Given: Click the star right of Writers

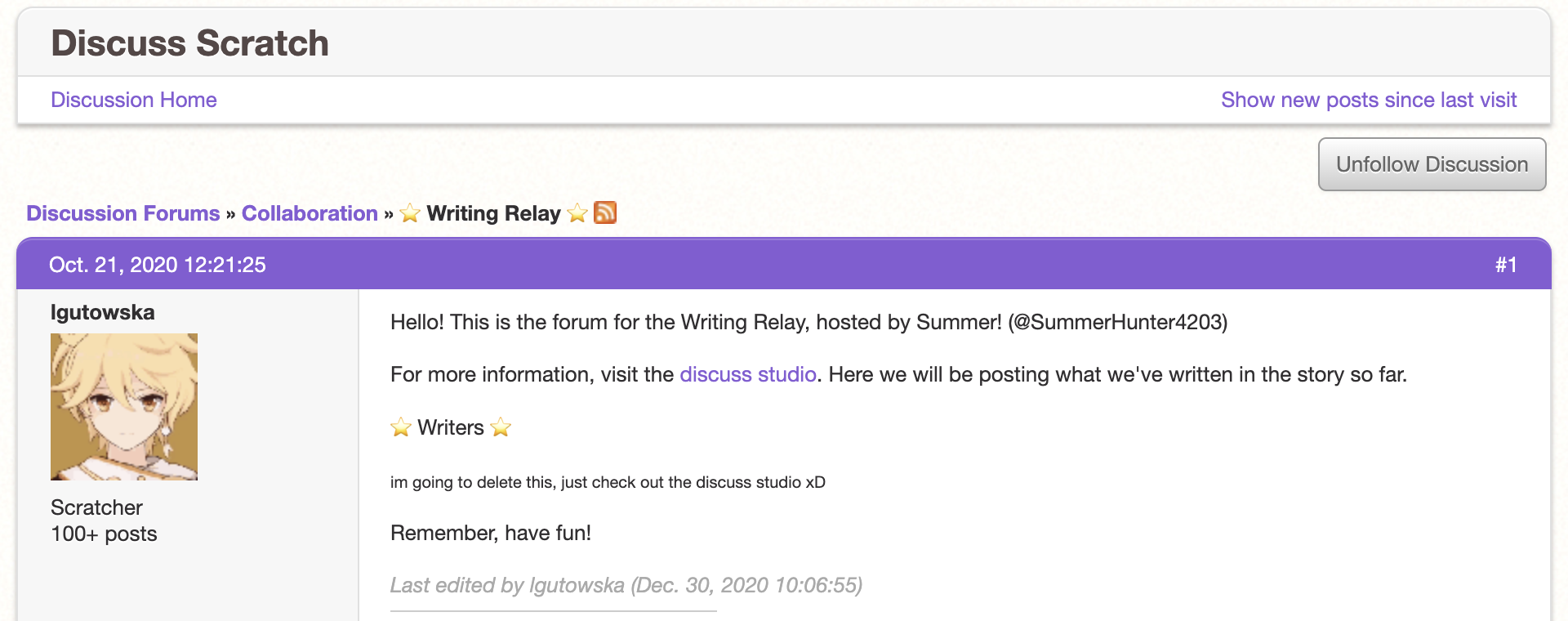Looking at the screenshot, I should (501, 427).
